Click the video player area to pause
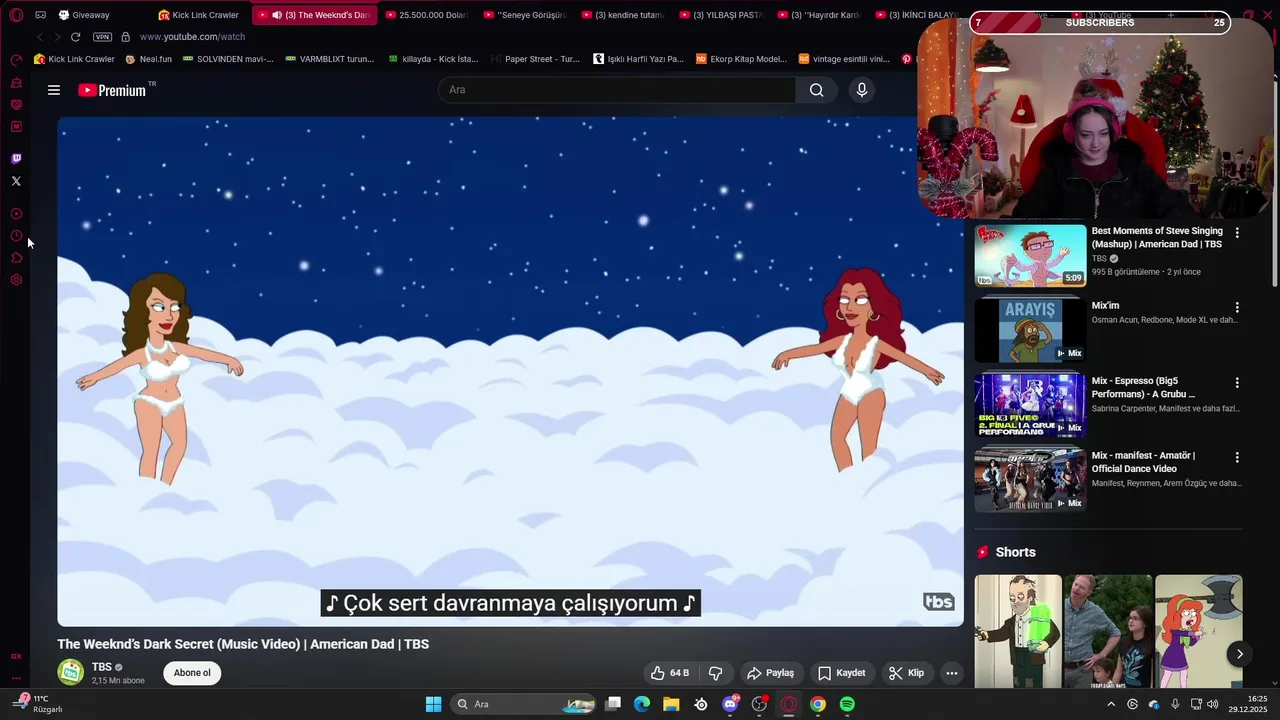 (510, 371)
